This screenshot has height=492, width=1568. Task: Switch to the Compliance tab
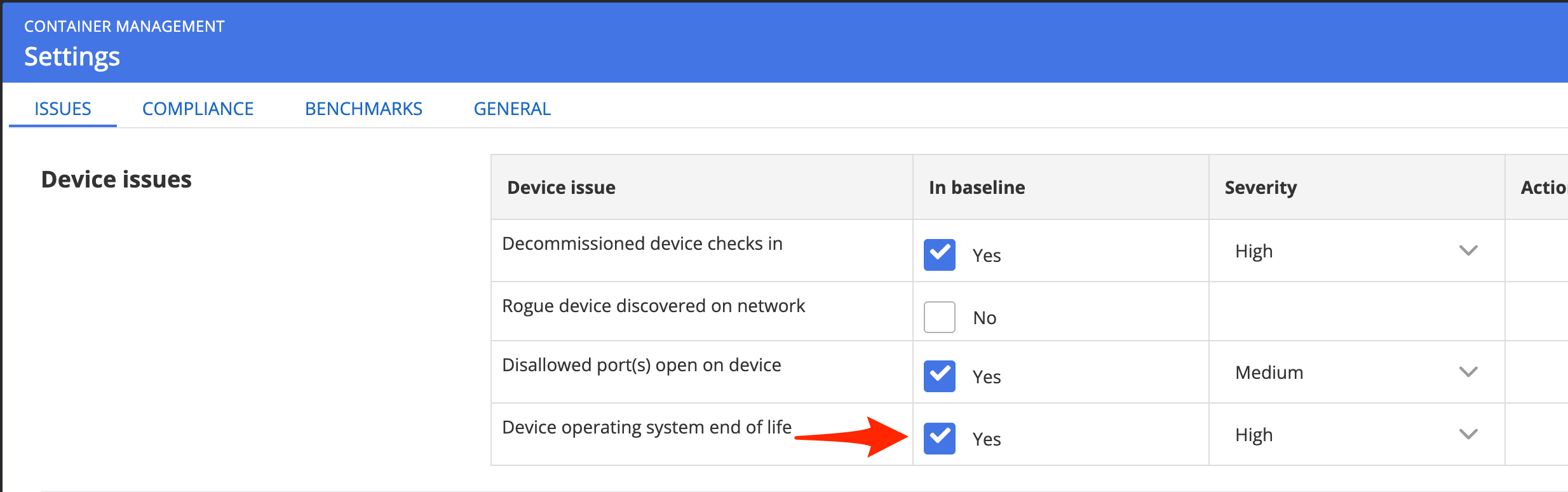[x=198, y=109]
